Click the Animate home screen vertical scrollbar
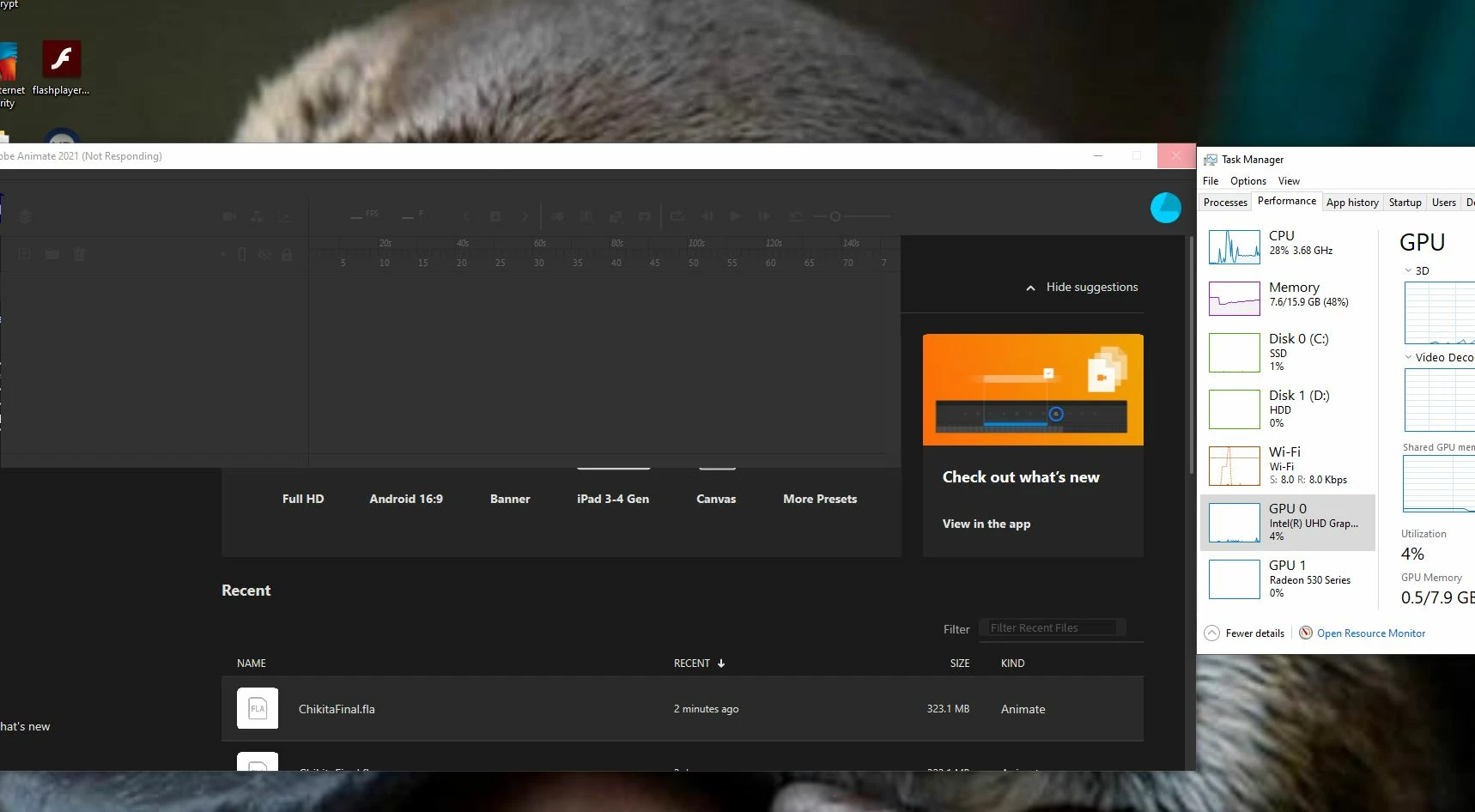The height and width of the screenshot is (812, 1475). (1191, 355)
